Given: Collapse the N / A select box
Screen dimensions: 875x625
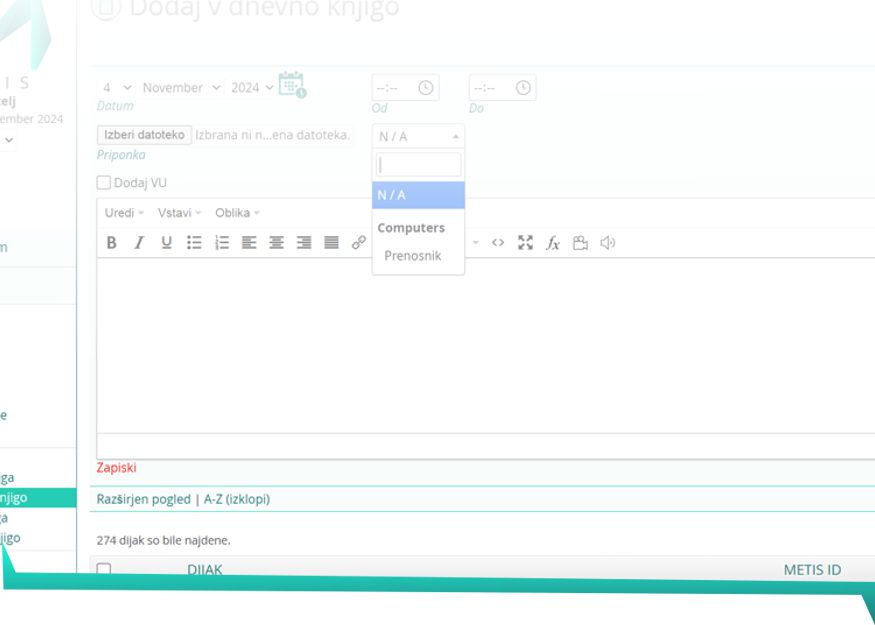Looking at the screenshot, I should click(x=418, y=136).
